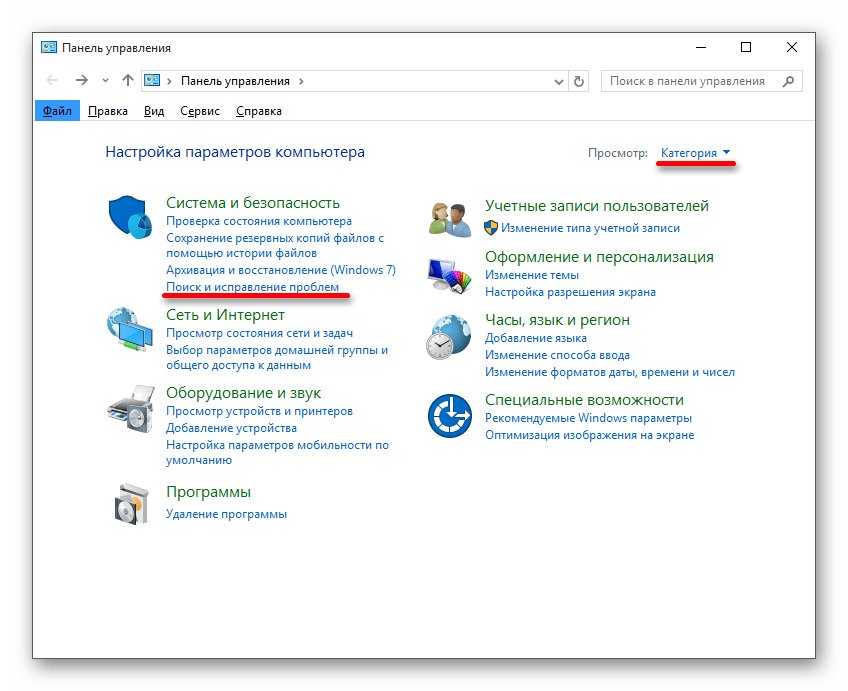The width and height of the screenshot is (848, 691).
Task: Open the Вид menu
Action: pyautogui.click(x=153, y=111)
